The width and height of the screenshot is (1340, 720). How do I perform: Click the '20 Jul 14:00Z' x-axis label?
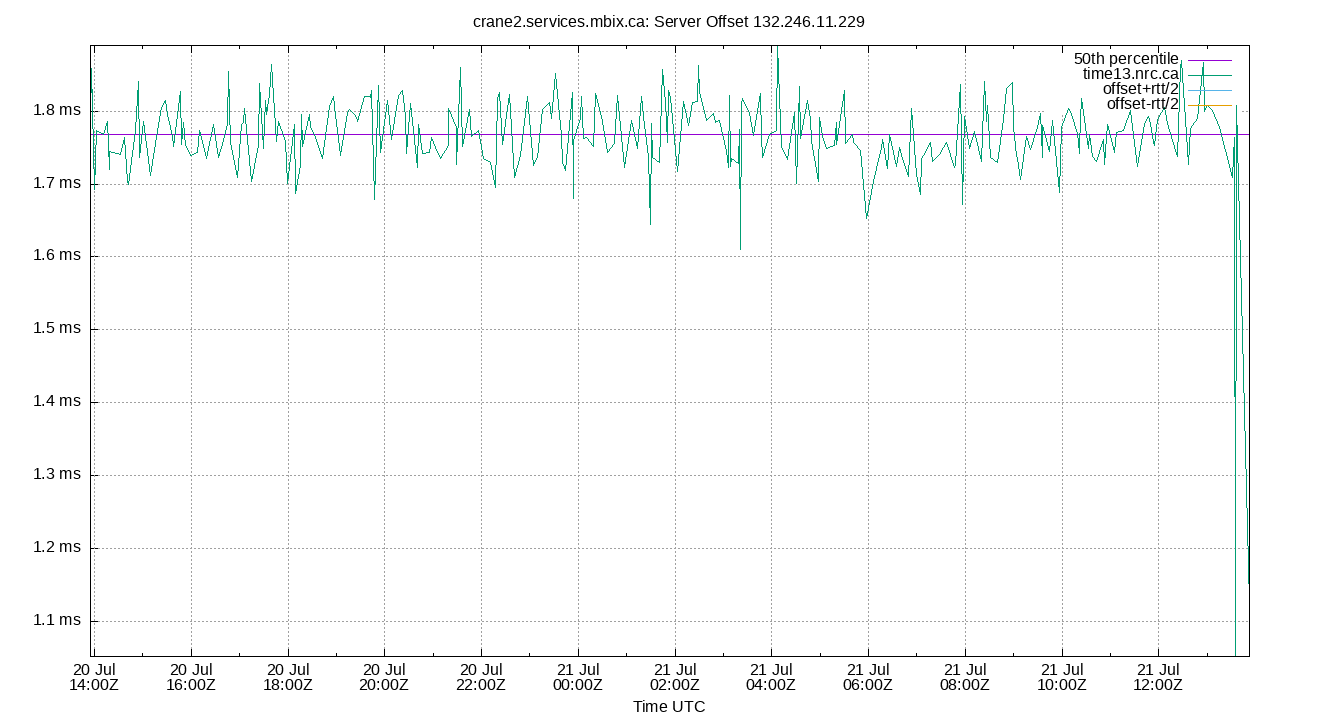(94, 677)
